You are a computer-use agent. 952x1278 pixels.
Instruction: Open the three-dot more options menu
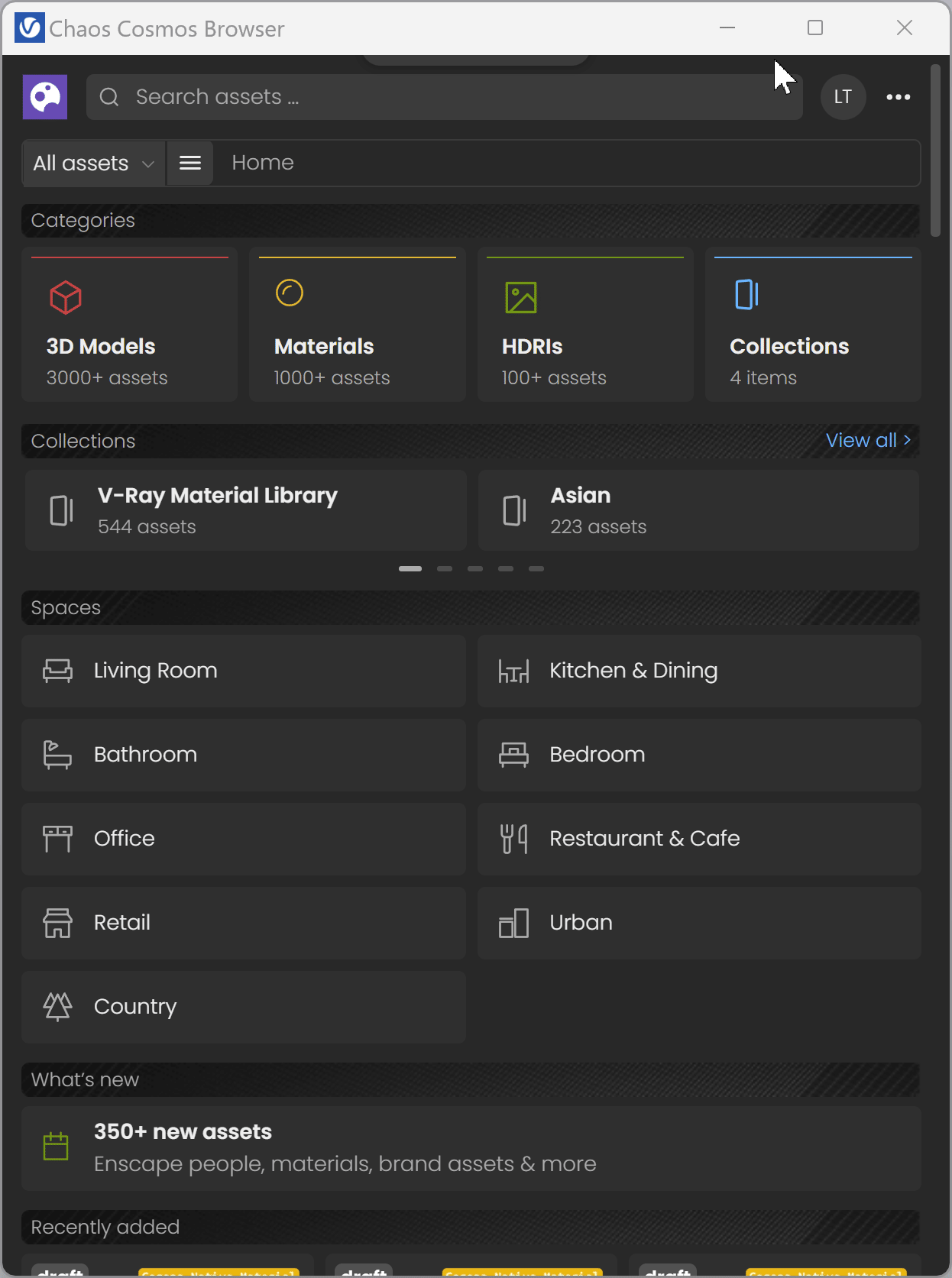point(899,97)
